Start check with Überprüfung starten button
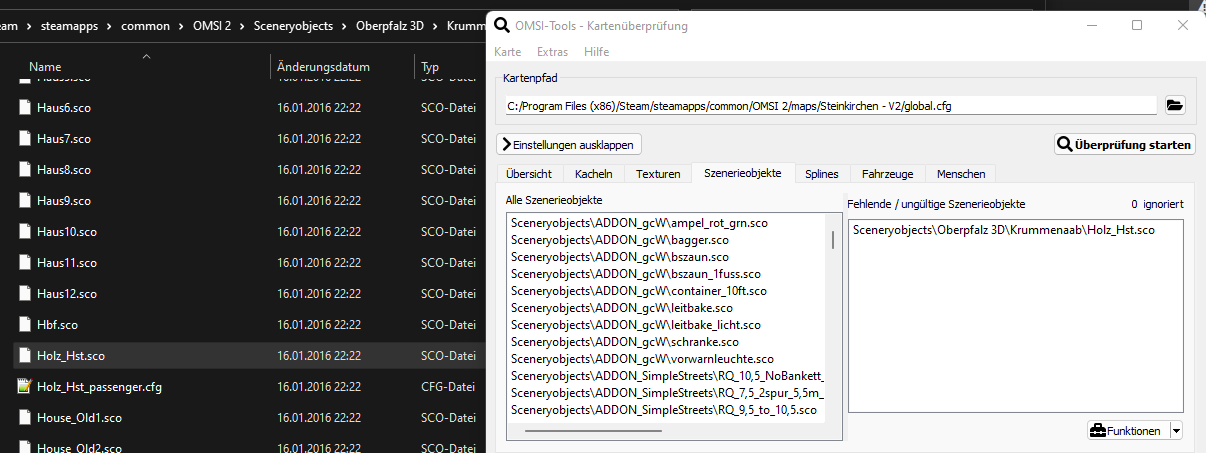 tap(1124, 145)
